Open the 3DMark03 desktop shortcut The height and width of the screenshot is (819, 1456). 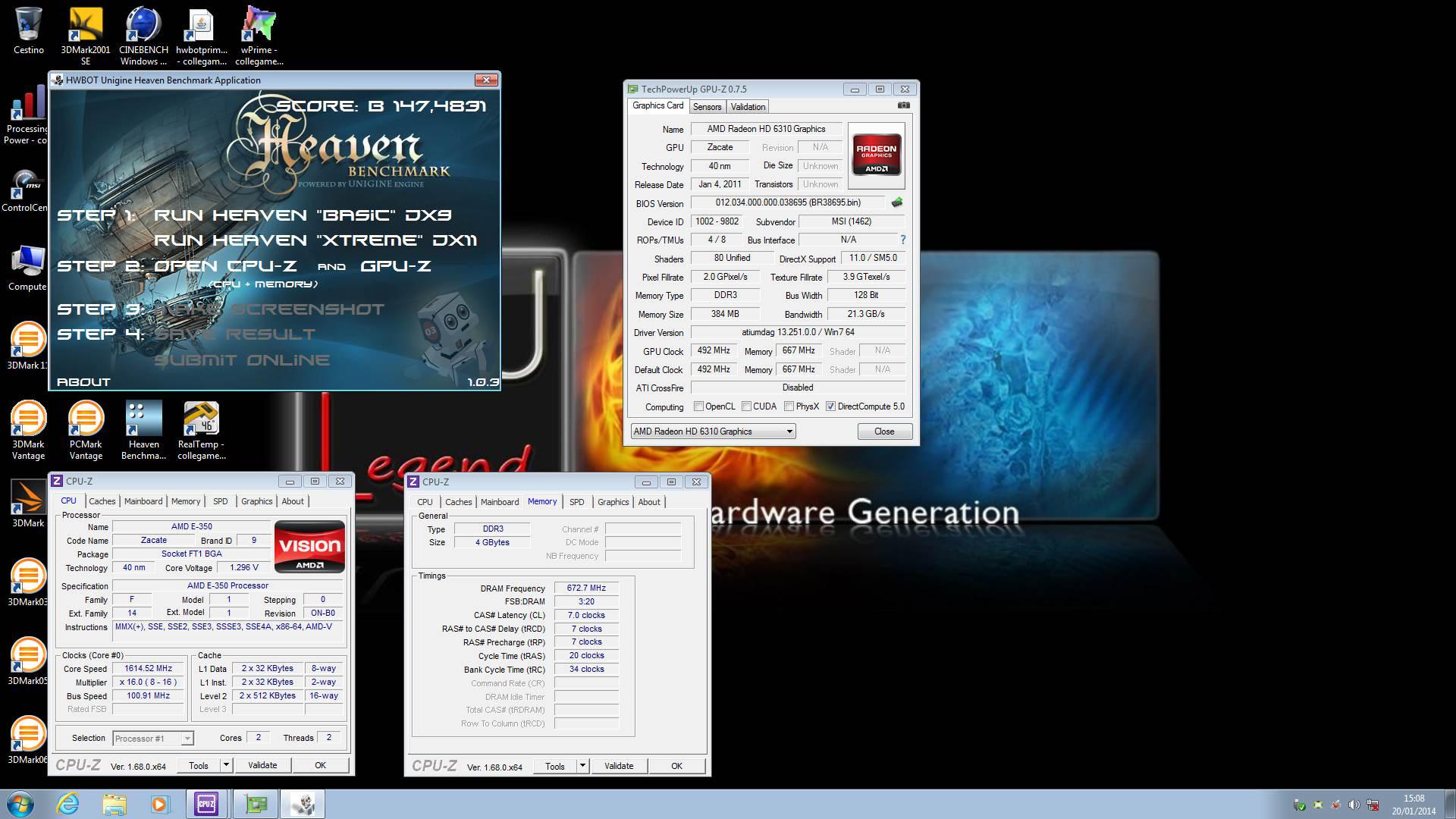(27, 583)
